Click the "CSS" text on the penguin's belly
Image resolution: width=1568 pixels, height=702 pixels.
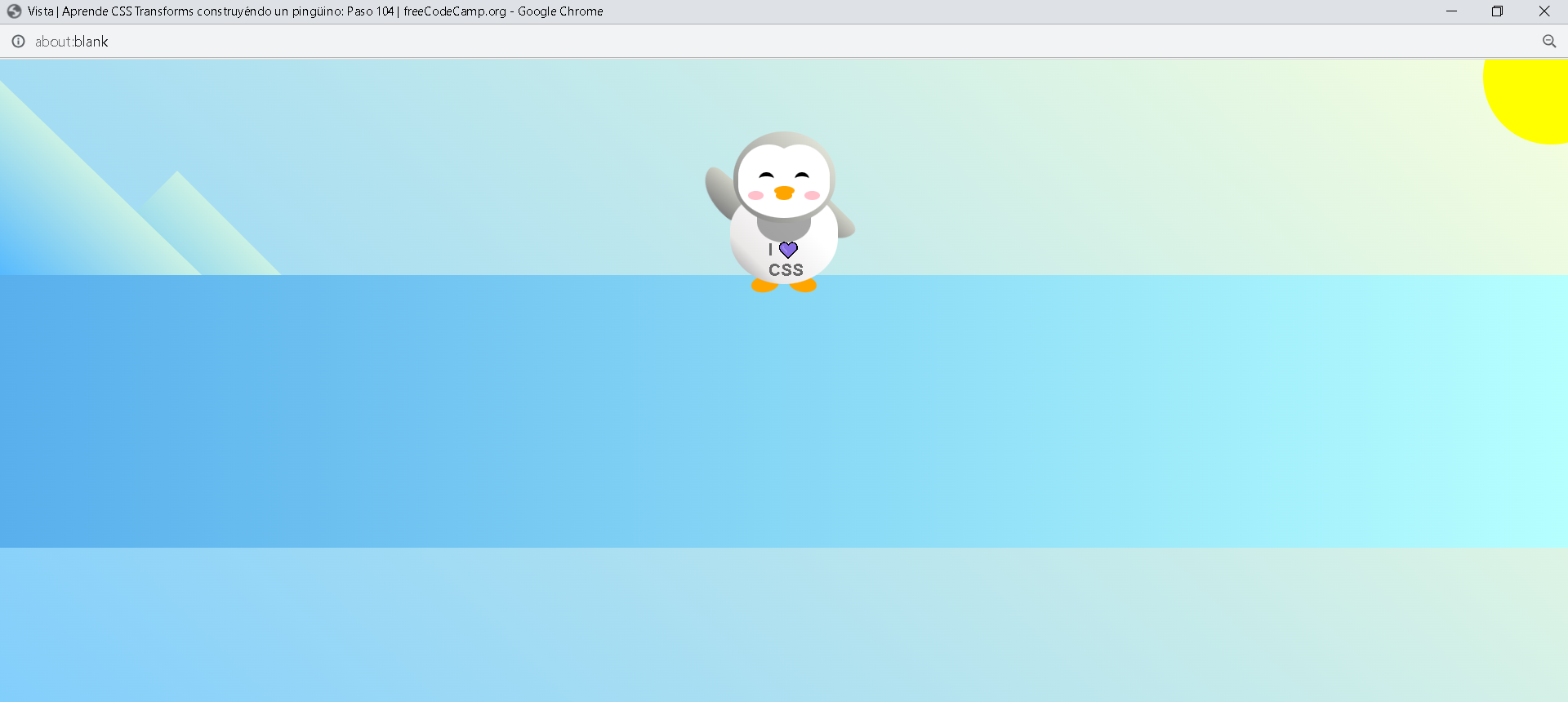pos(786,270)
